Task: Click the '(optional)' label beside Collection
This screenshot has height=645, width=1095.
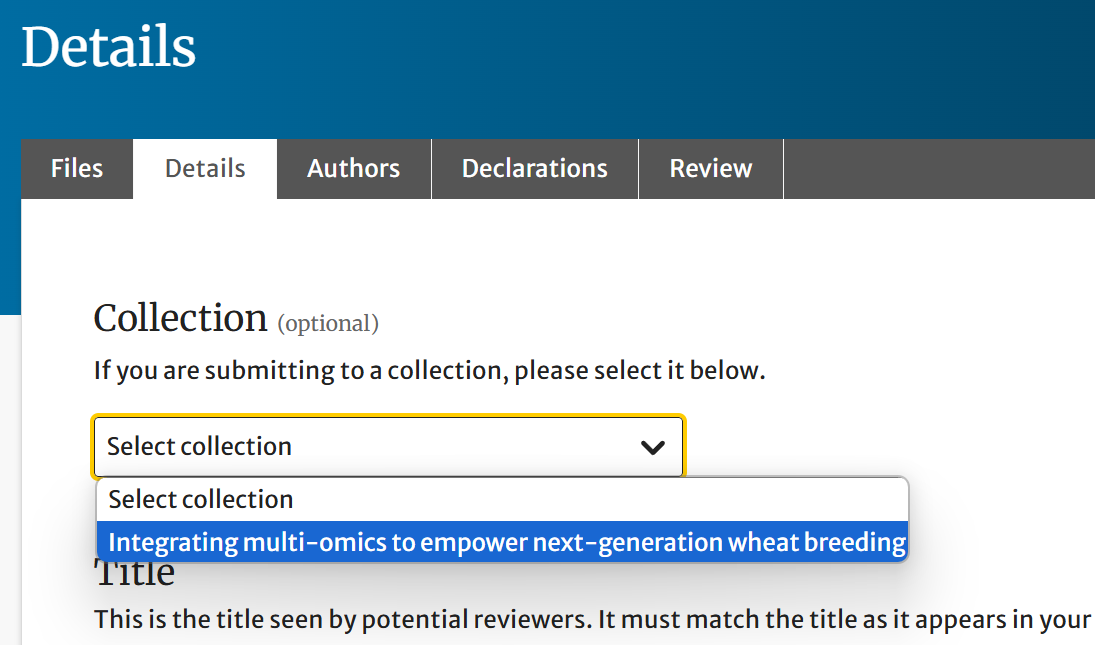Action: tap(328, 323)
